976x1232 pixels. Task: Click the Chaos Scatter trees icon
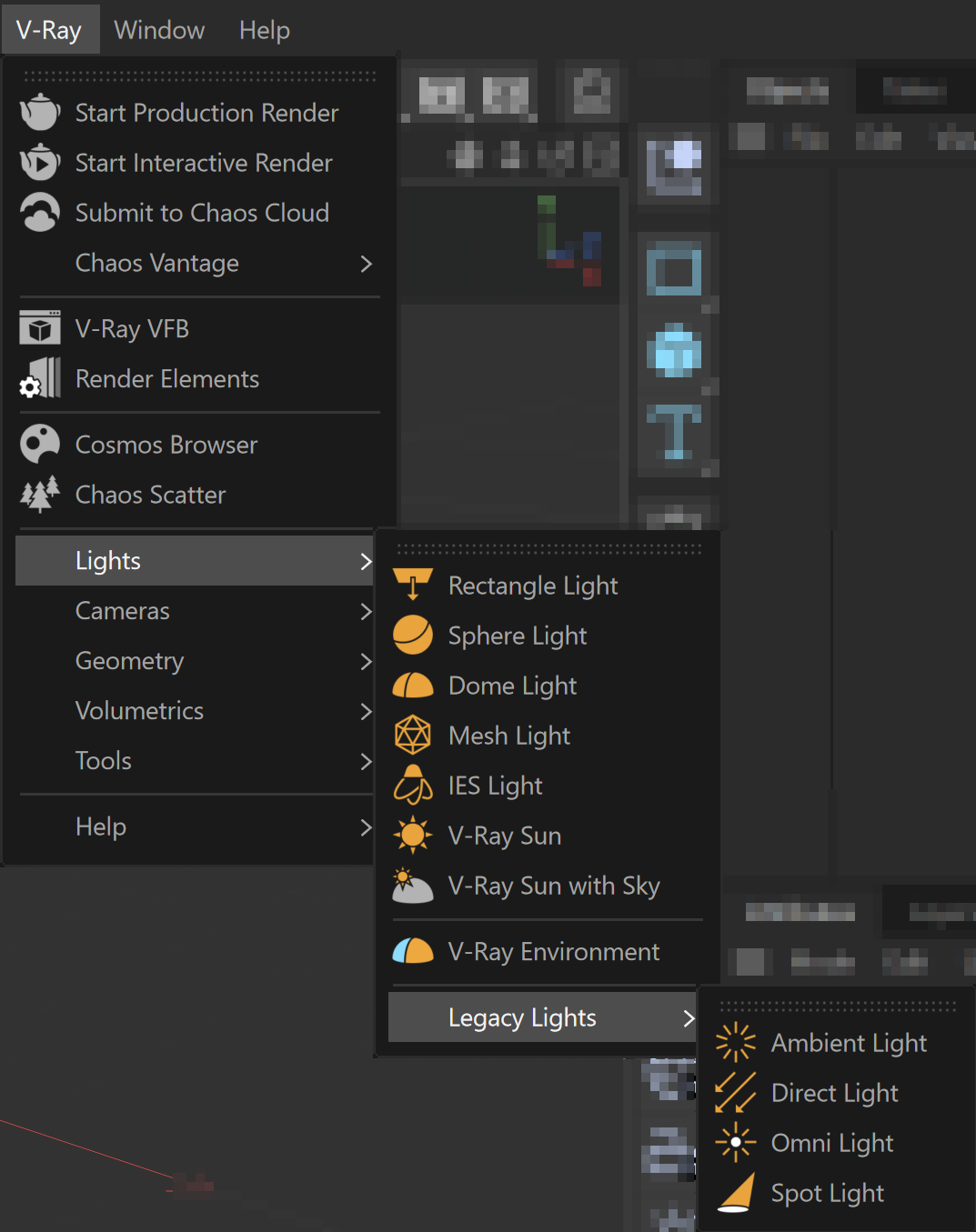40,495
